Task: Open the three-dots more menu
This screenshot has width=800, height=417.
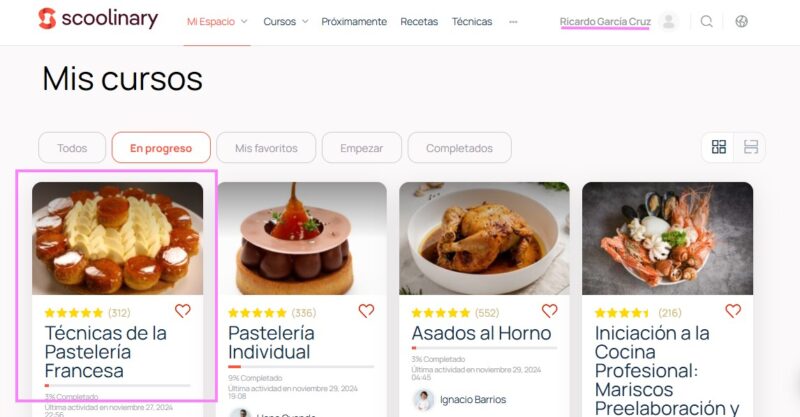Action: click(x=513, y=21)
